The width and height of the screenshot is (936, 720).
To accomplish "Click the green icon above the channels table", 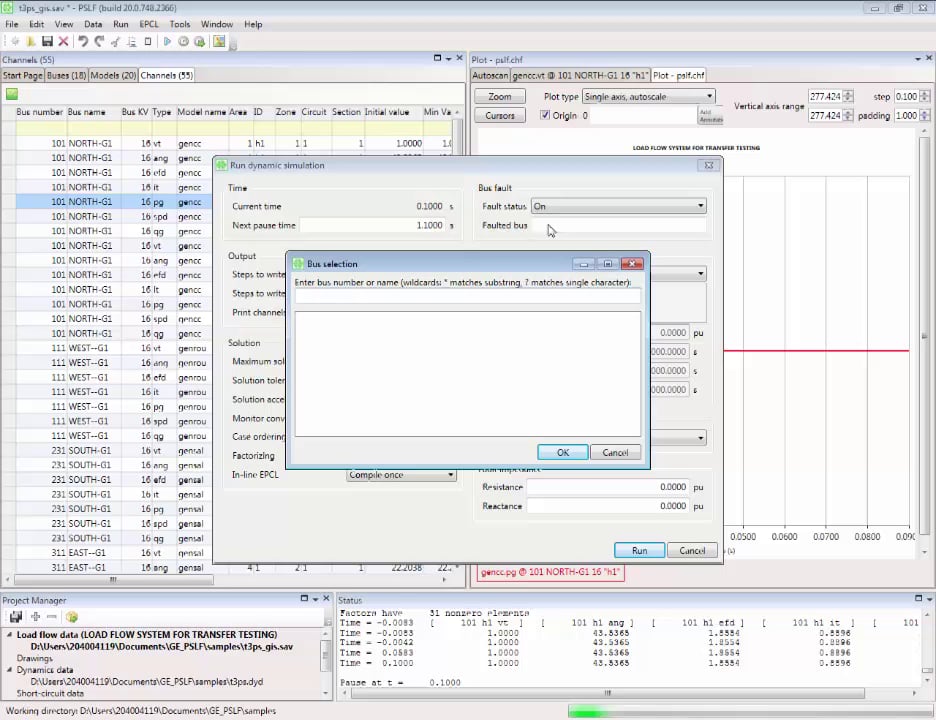I will [x=12, y=94].
